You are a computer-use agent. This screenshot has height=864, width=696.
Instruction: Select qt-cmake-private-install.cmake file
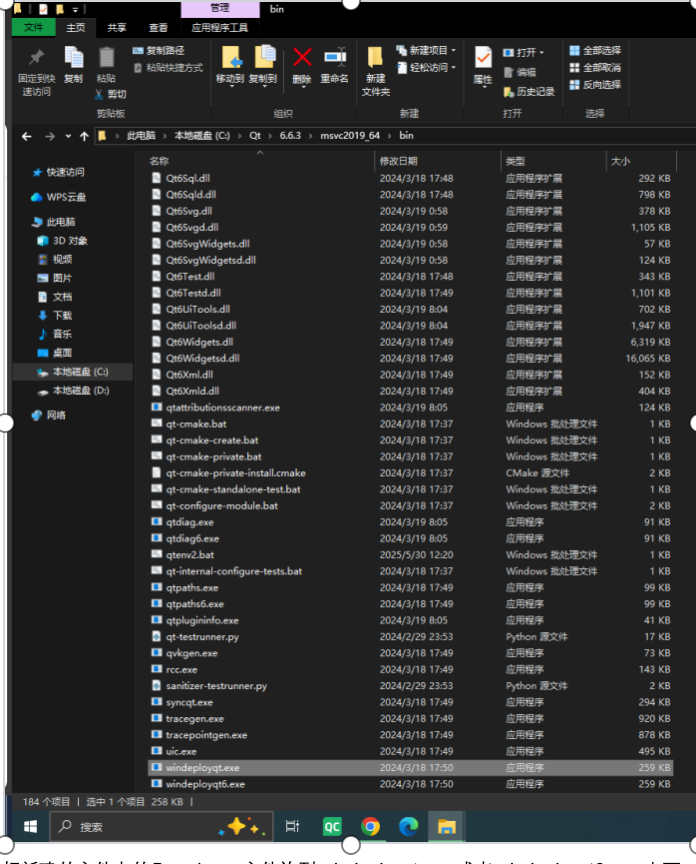(410, 473)
